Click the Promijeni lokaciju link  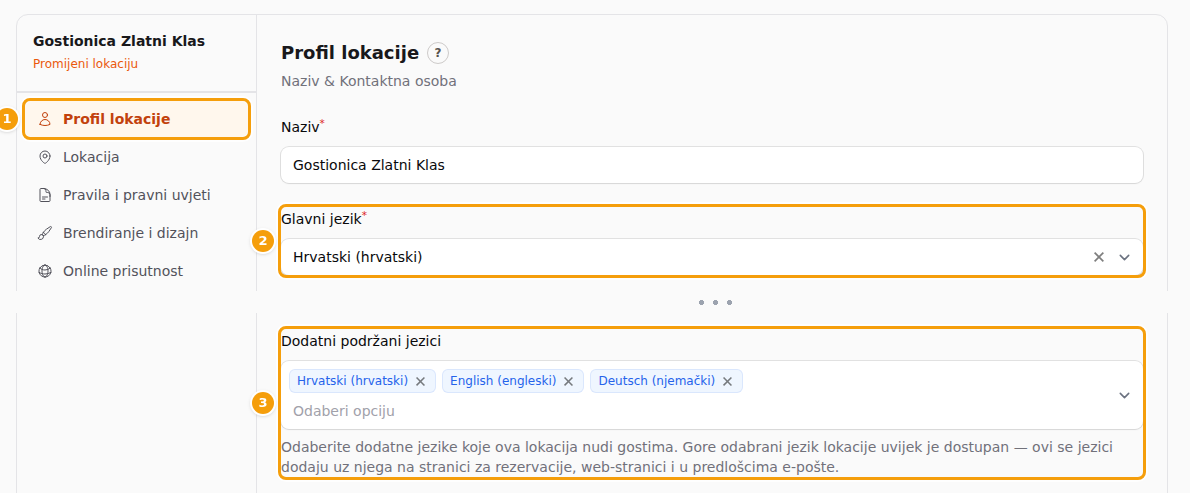pos(85,64)
